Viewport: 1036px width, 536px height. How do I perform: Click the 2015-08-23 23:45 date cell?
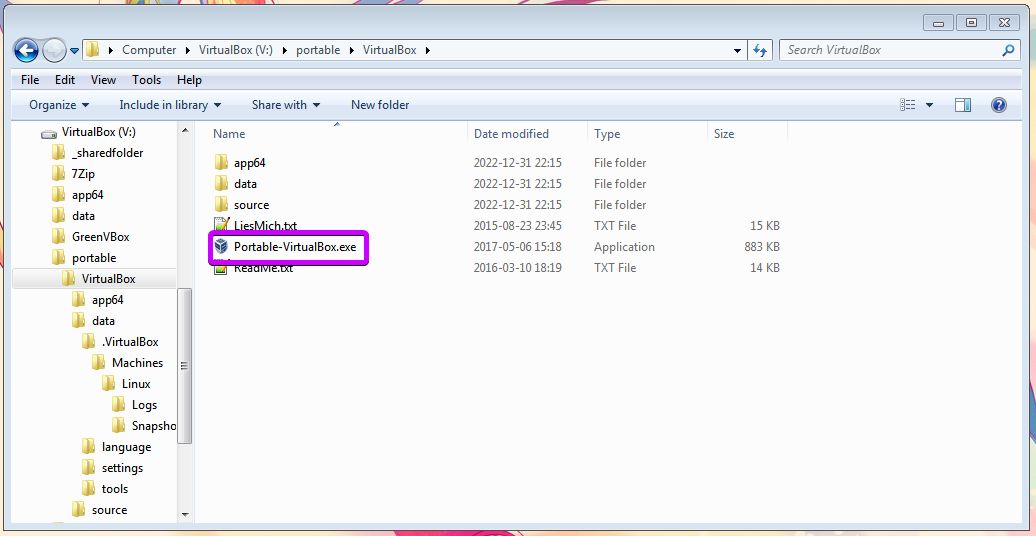(x=517, y=226)
